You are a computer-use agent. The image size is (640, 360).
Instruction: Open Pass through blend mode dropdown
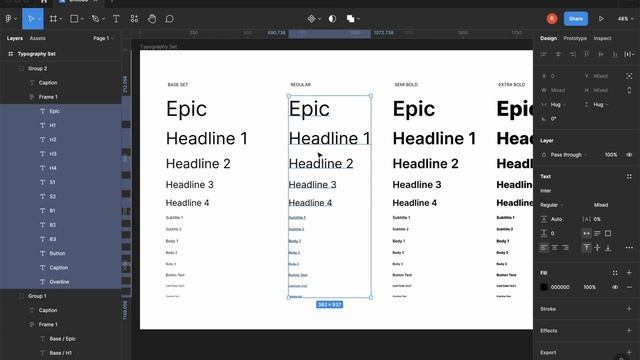(x=569, y=155)
